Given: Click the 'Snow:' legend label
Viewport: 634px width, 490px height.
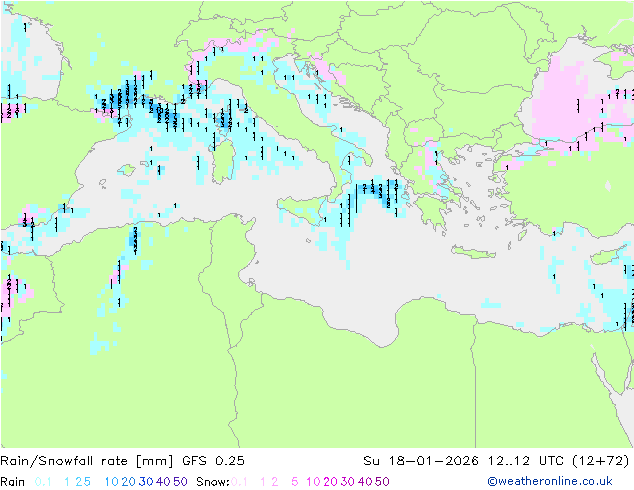Looking at the screenshot, I should pyautogui.click(x=213, y=482).
